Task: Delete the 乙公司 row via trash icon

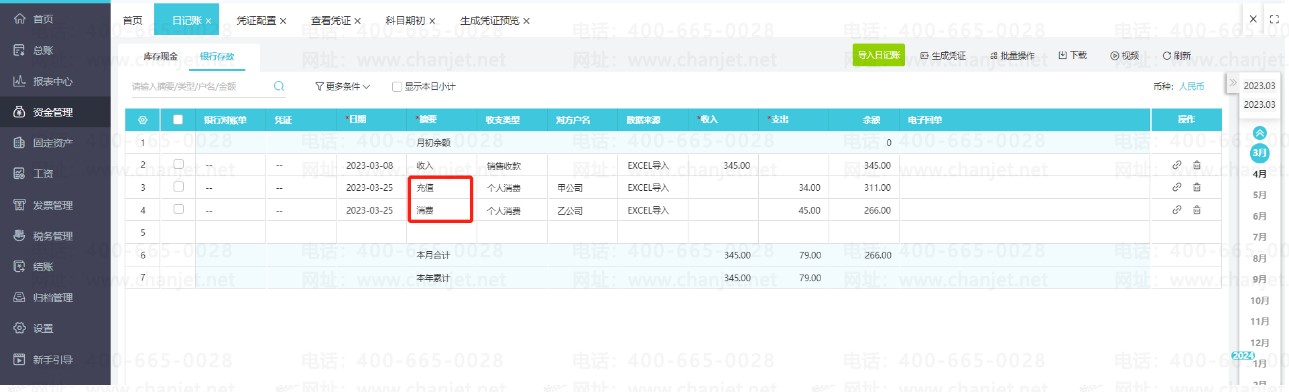Action: click(x=1196, y=209)
